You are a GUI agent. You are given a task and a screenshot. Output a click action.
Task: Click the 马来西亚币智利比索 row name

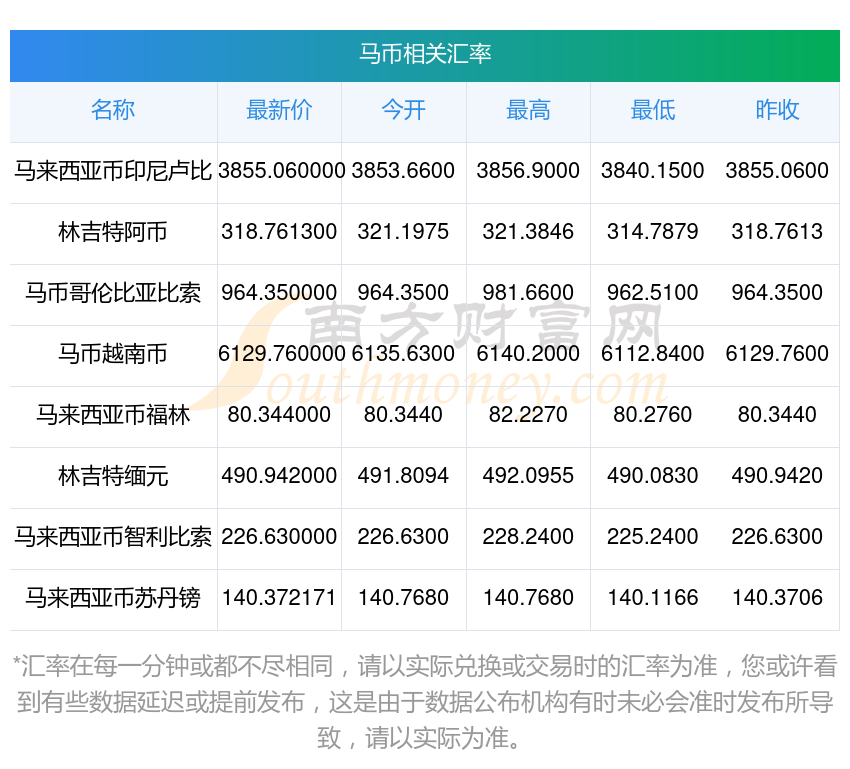tap(113, 537)
